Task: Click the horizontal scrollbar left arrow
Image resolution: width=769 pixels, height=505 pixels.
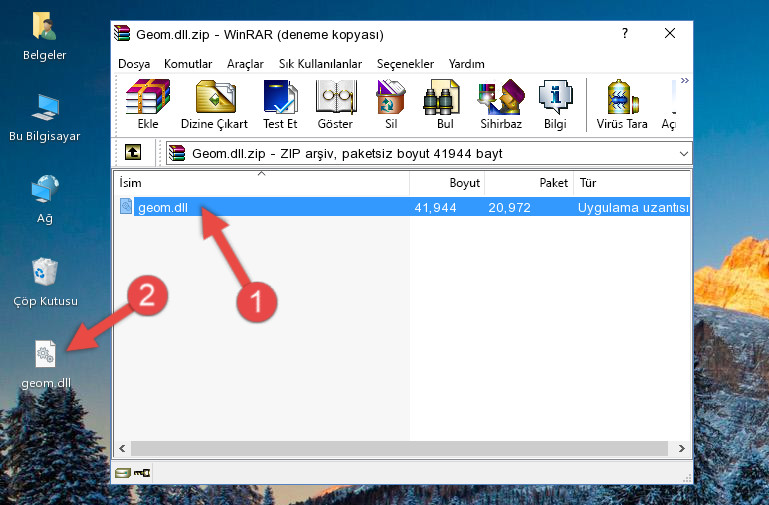Action: [x=122, y=448]
